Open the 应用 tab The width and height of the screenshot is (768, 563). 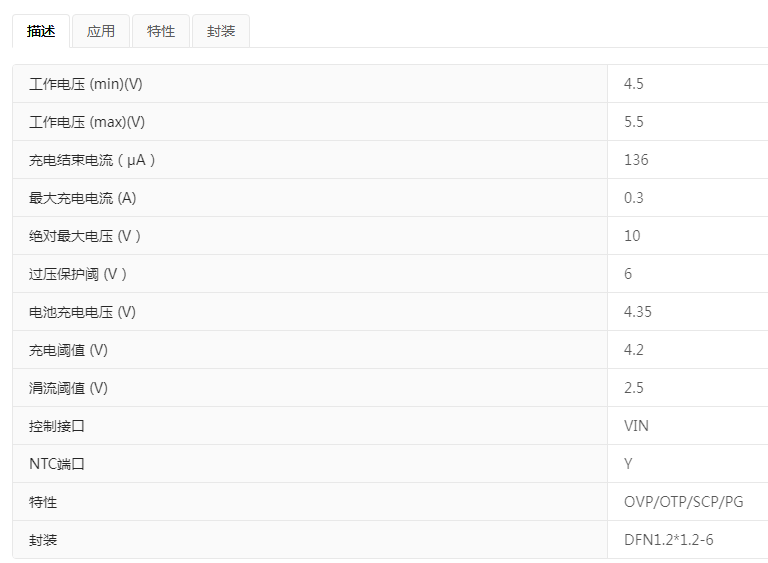click(x=101, y=31)
